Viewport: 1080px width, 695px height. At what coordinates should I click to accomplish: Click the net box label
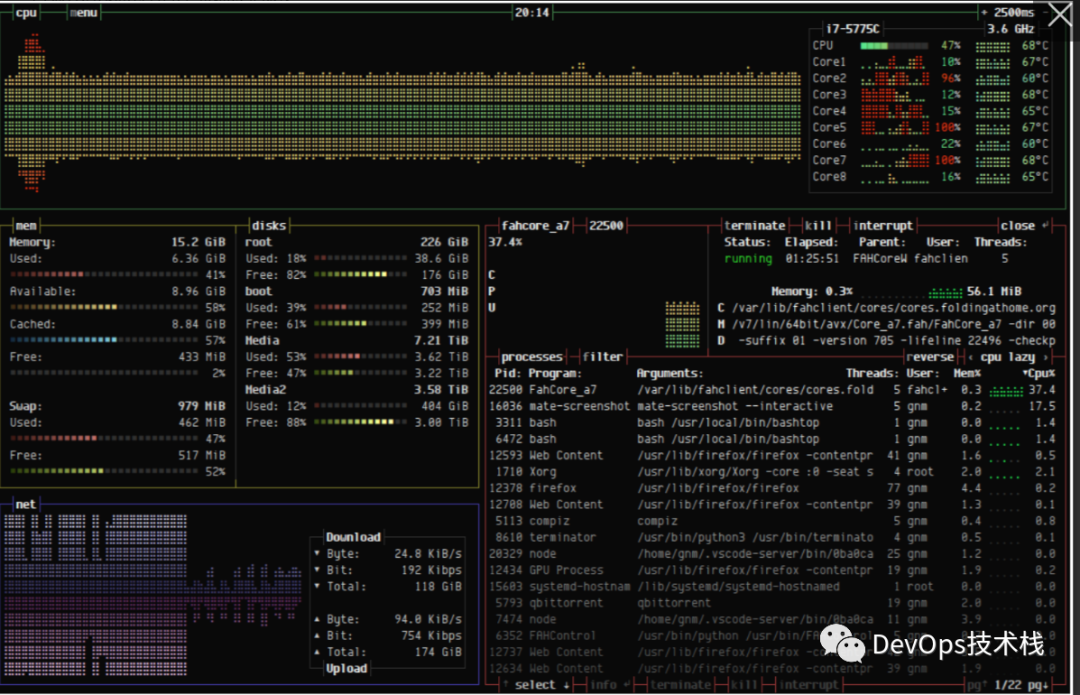[25, 504]
